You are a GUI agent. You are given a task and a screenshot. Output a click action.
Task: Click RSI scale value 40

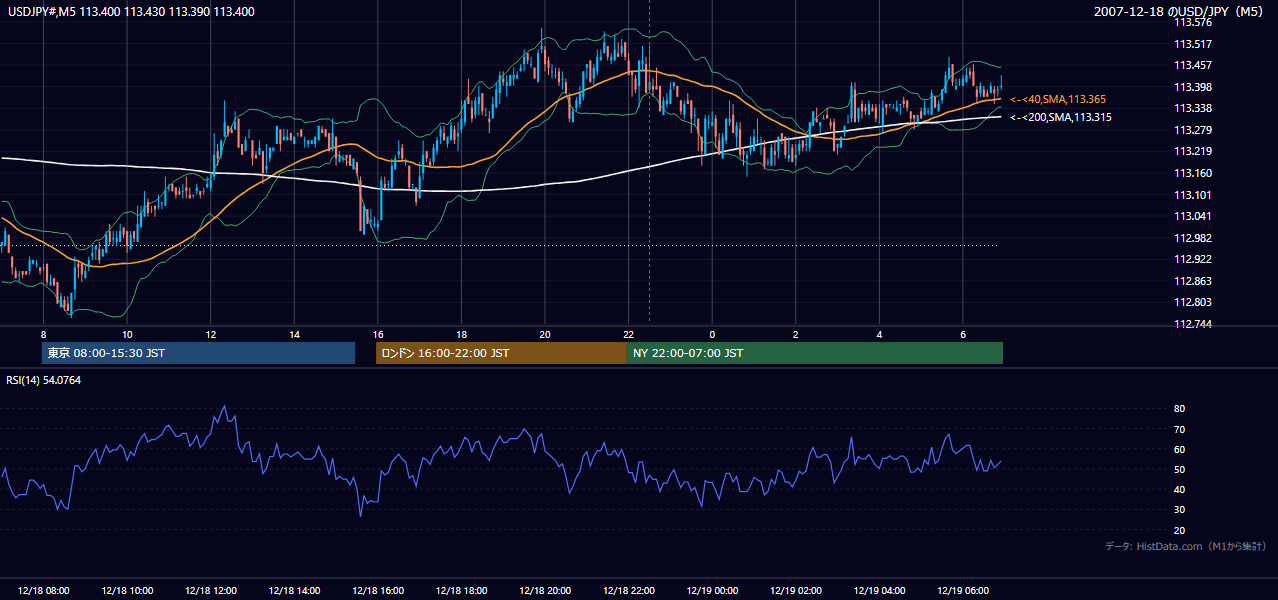coord(1180,489)
